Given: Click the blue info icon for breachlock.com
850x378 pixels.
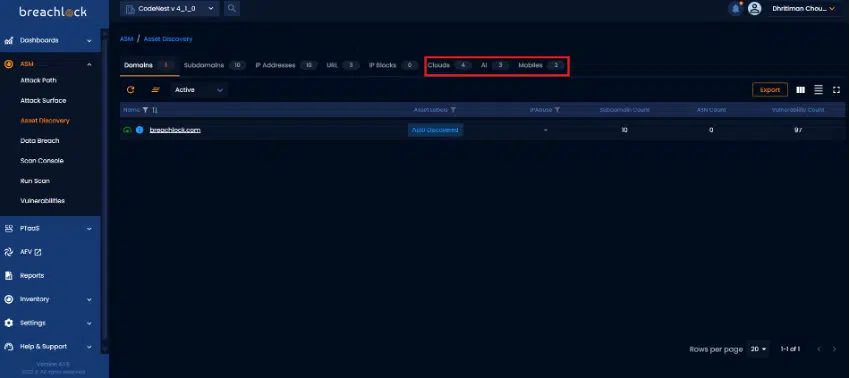Looking at the screenshot, I should (139, 130).
